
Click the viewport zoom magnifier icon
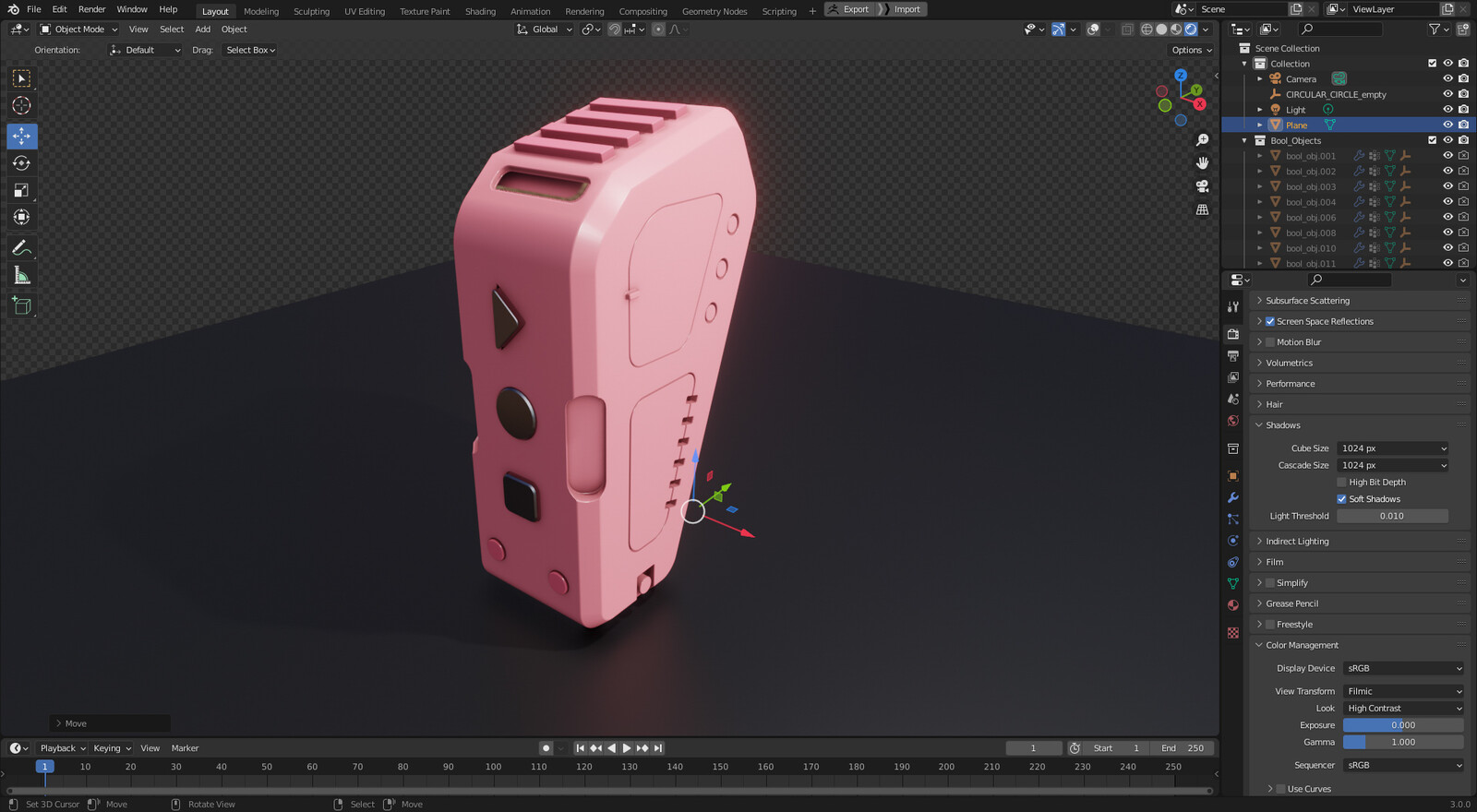1202,140
